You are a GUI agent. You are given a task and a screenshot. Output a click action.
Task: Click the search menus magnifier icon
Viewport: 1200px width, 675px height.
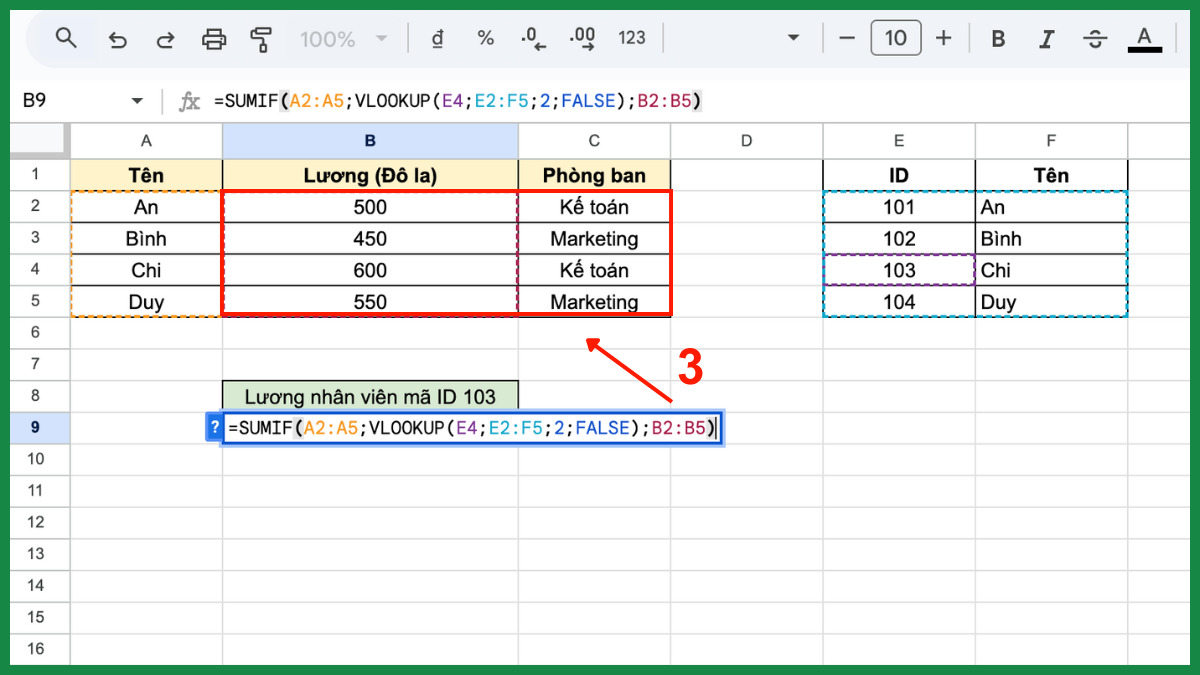coord(66,39)
